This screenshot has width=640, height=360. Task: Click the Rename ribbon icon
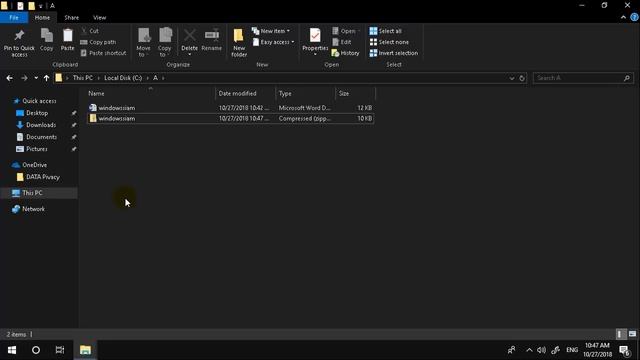211,40
